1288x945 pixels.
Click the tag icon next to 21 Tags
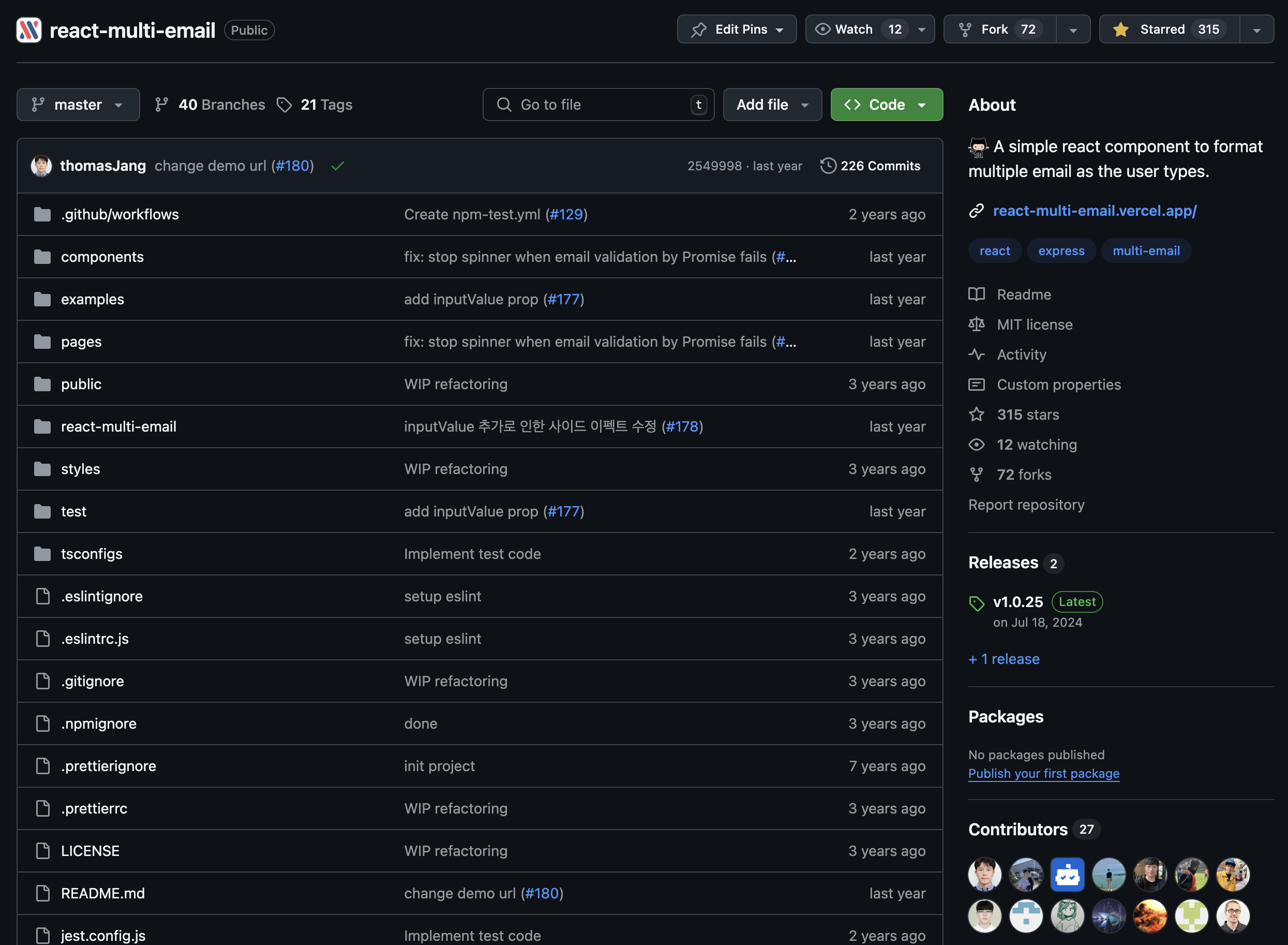coord(284,105)
